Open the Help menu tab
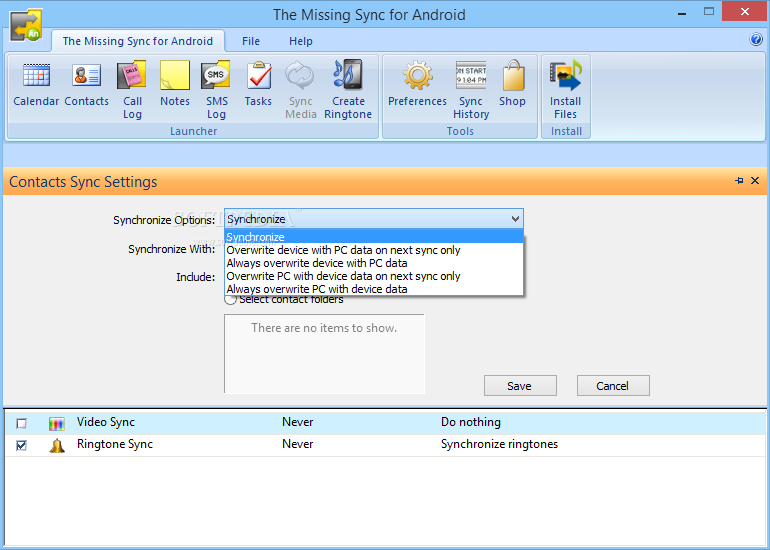Screen dimensions: 770x550 301,41
